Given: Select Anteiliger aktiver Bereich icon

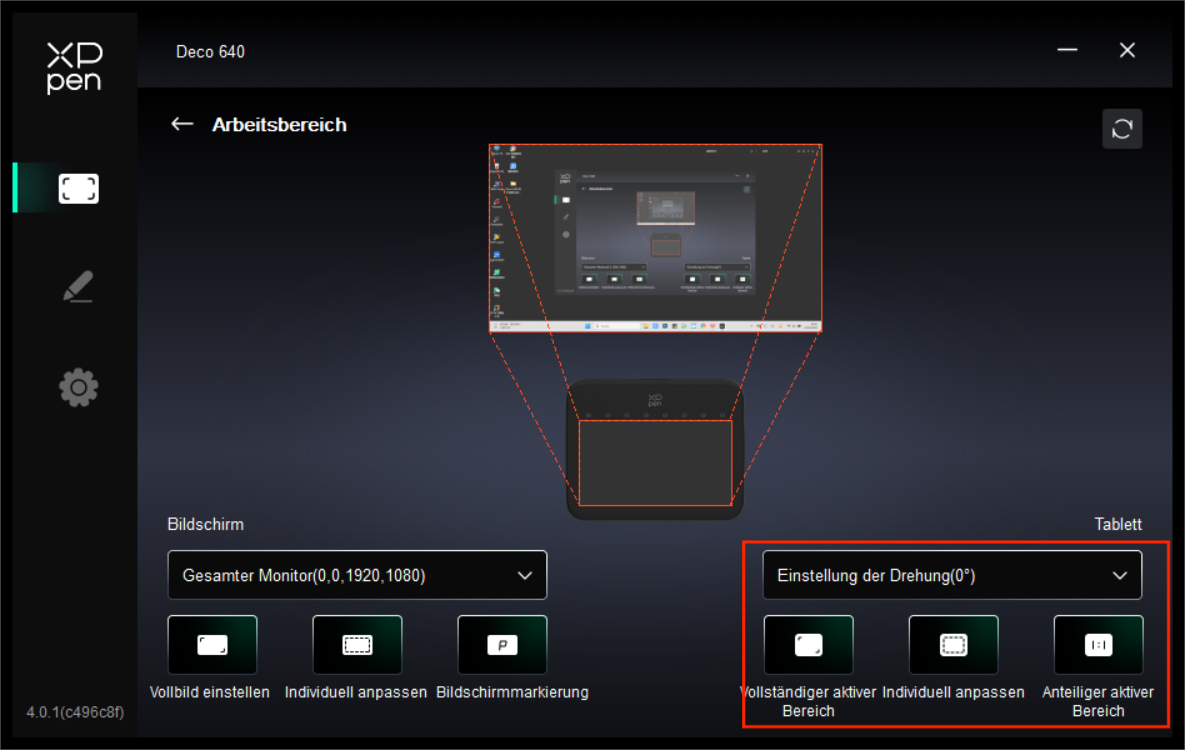Looking at the screenshot, I should [x=1098, y=645].
